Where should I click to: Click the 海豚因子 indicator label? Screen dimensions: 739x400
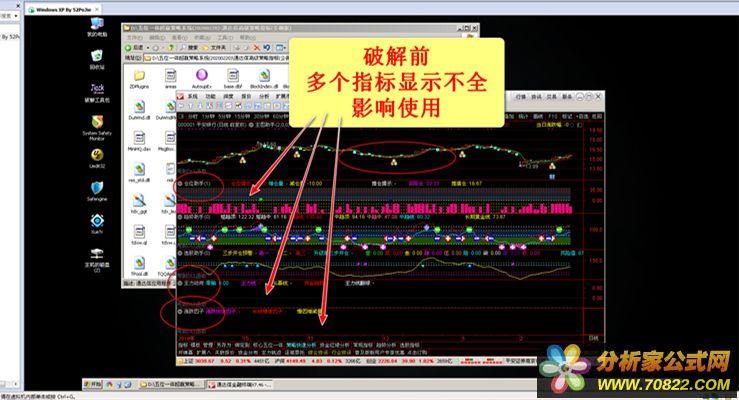pyautogui.click(x=193, y=311)
